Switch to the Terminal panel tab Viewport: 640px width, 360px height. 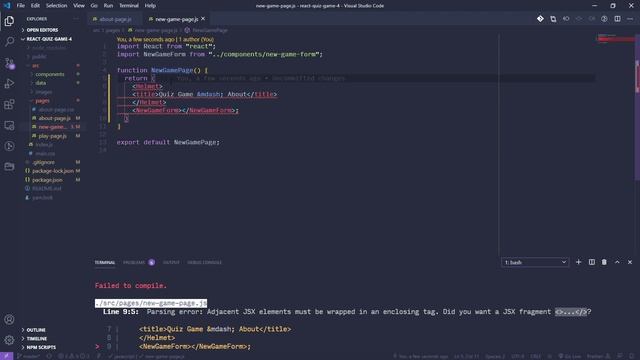tap(105, 262)
